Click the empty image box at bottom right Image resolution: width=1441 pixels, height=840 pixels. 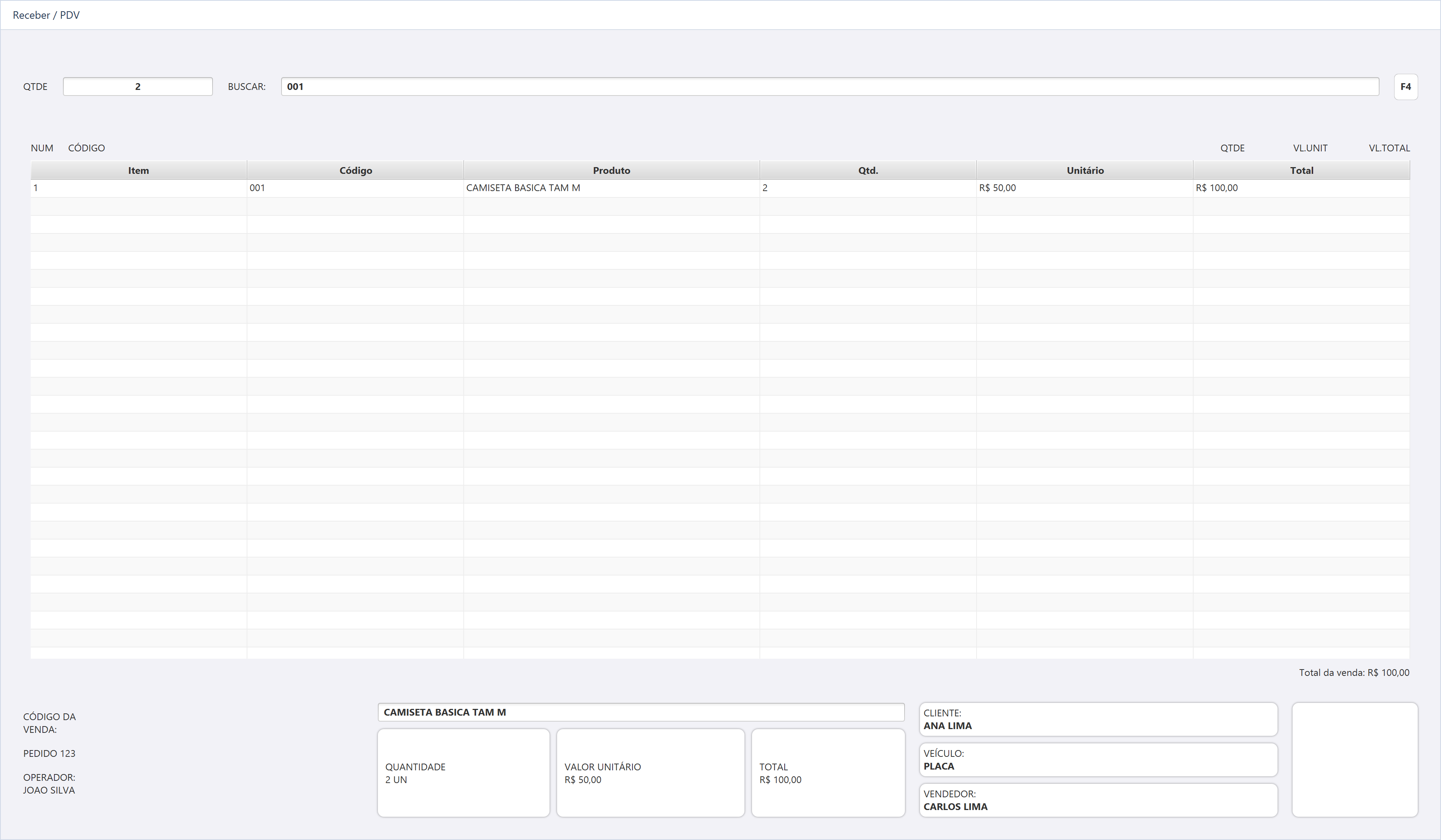(1355, 759)
